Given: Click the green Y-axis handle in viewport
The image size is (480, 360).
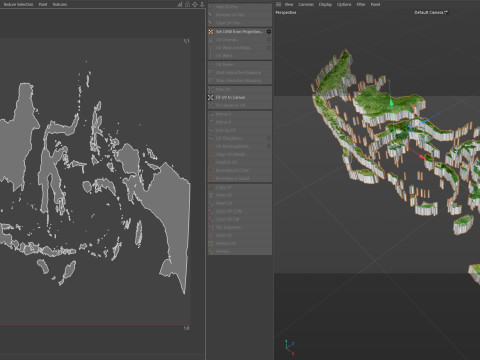Looking at the screenshot, I should pos(391,104).
